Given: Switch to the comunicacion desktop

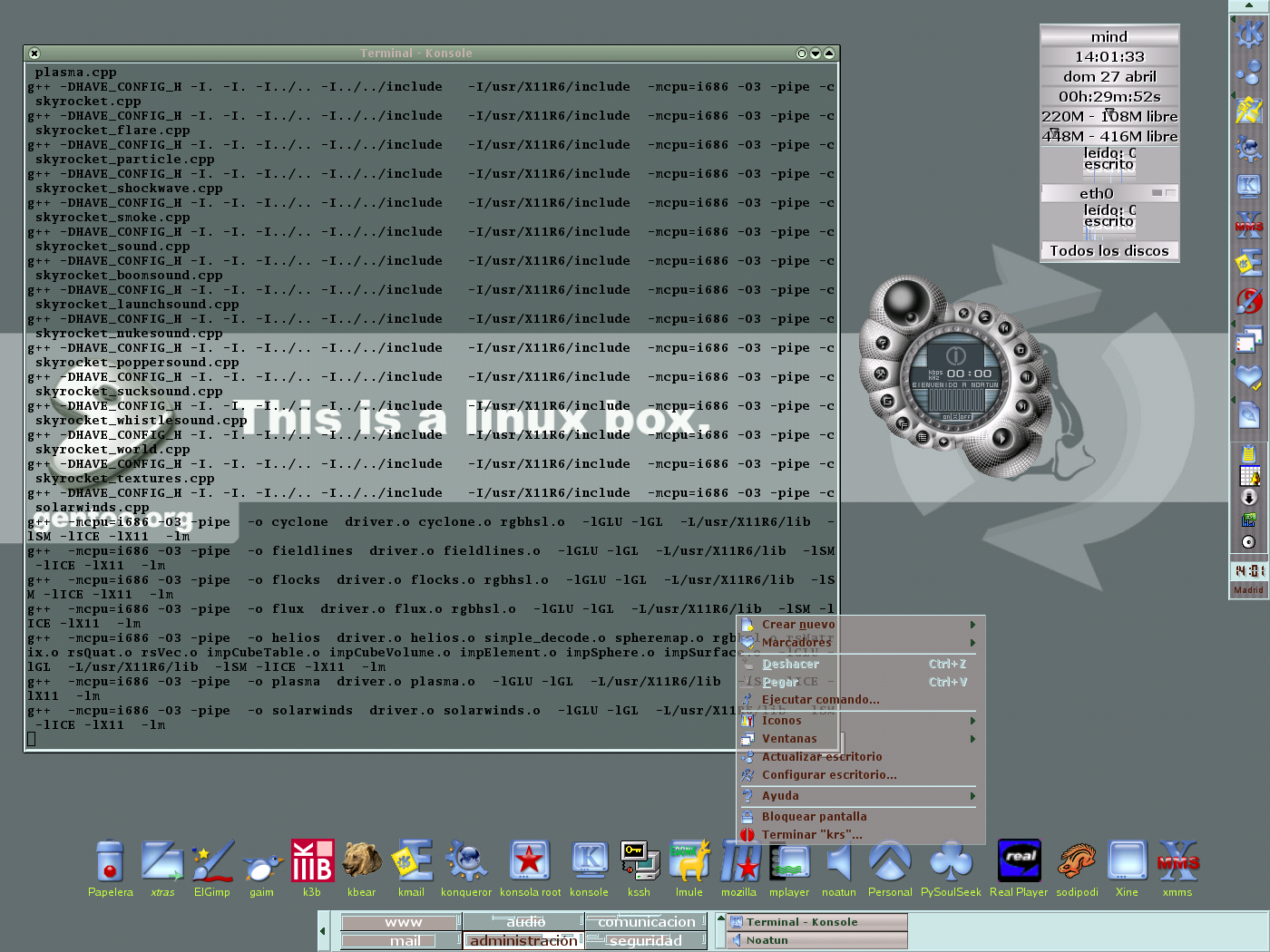Looking at the screenshot, I should click(646, 922).
